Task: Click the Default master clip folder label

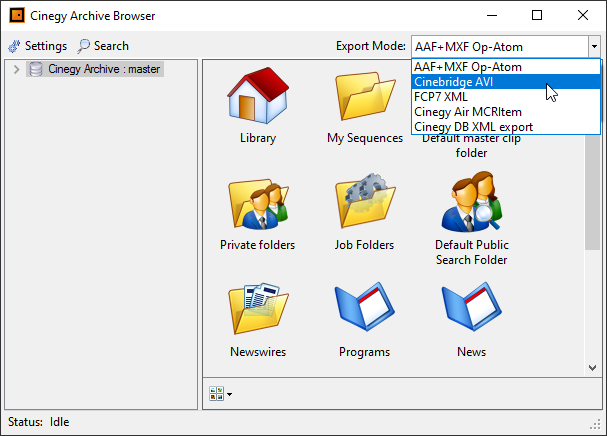Action: click(x=471, y=145)
